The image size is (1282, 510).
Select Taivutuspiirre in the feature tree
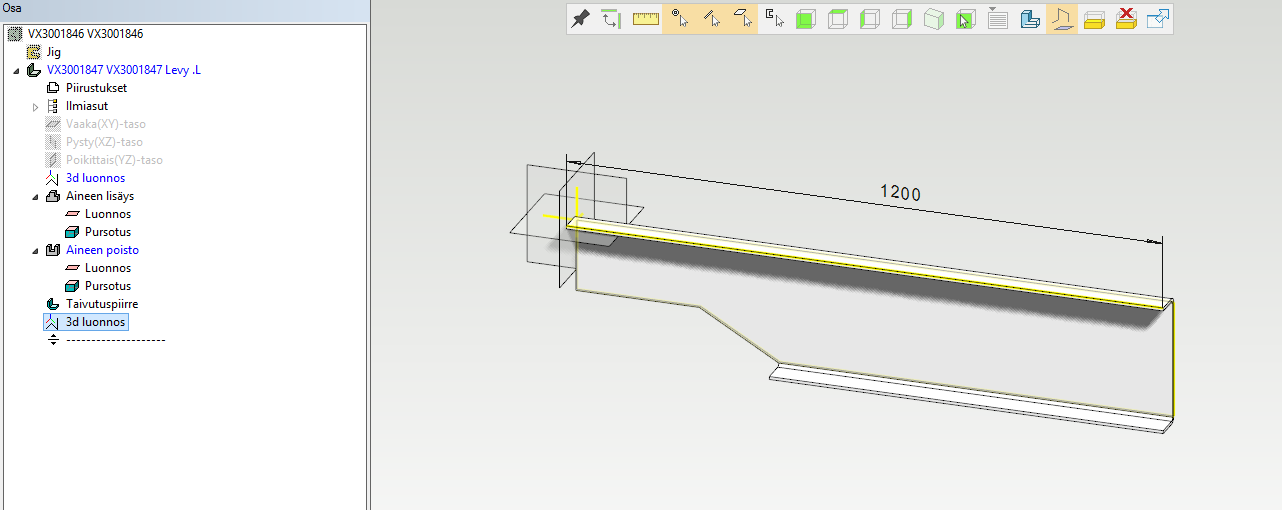[x=101, y=304]
